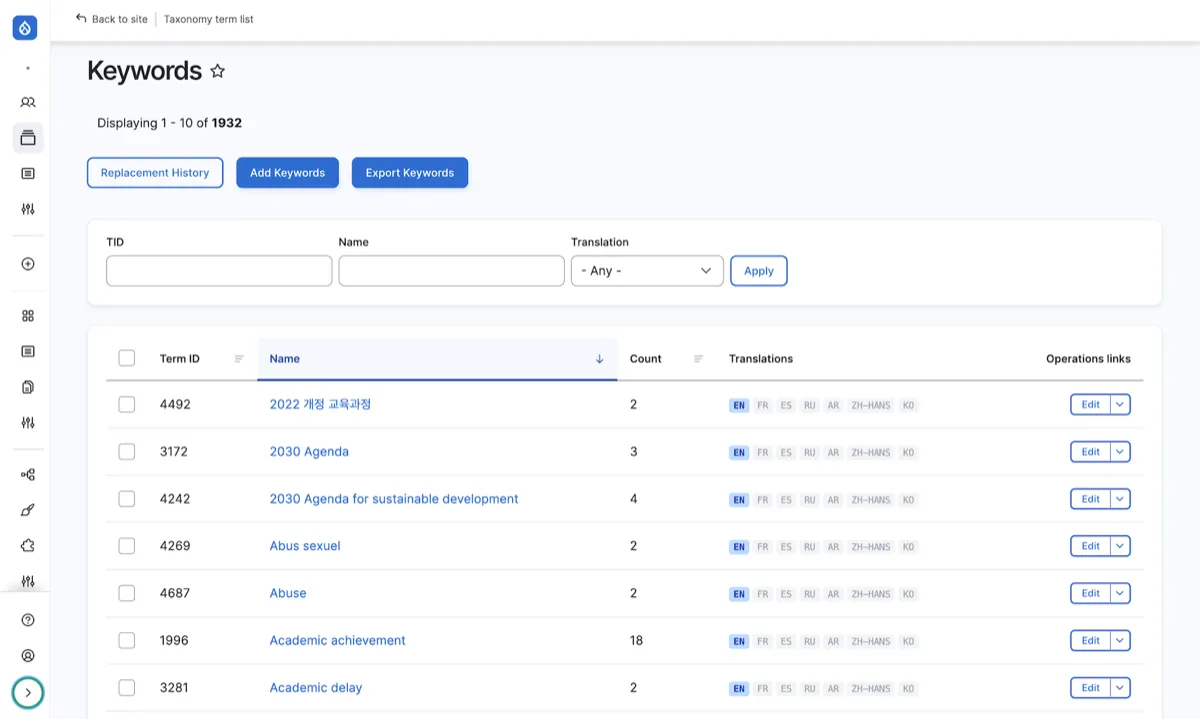1200x719 pixels.
Task: Sort the table by the Count column
Action: [x=646, y=359]
